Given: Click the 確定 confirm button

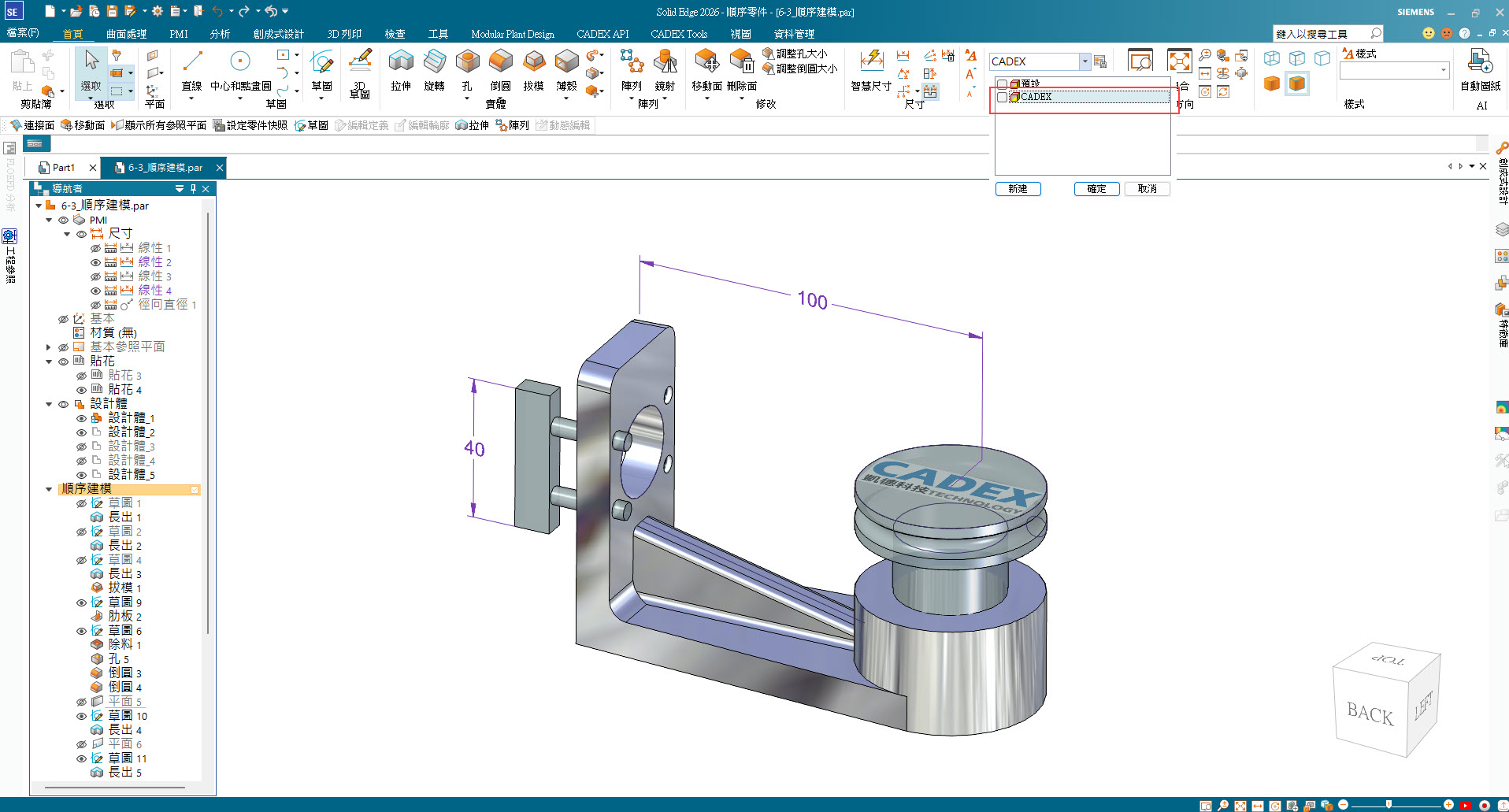Looking at the screenshot, I should tap(1096, 189).
